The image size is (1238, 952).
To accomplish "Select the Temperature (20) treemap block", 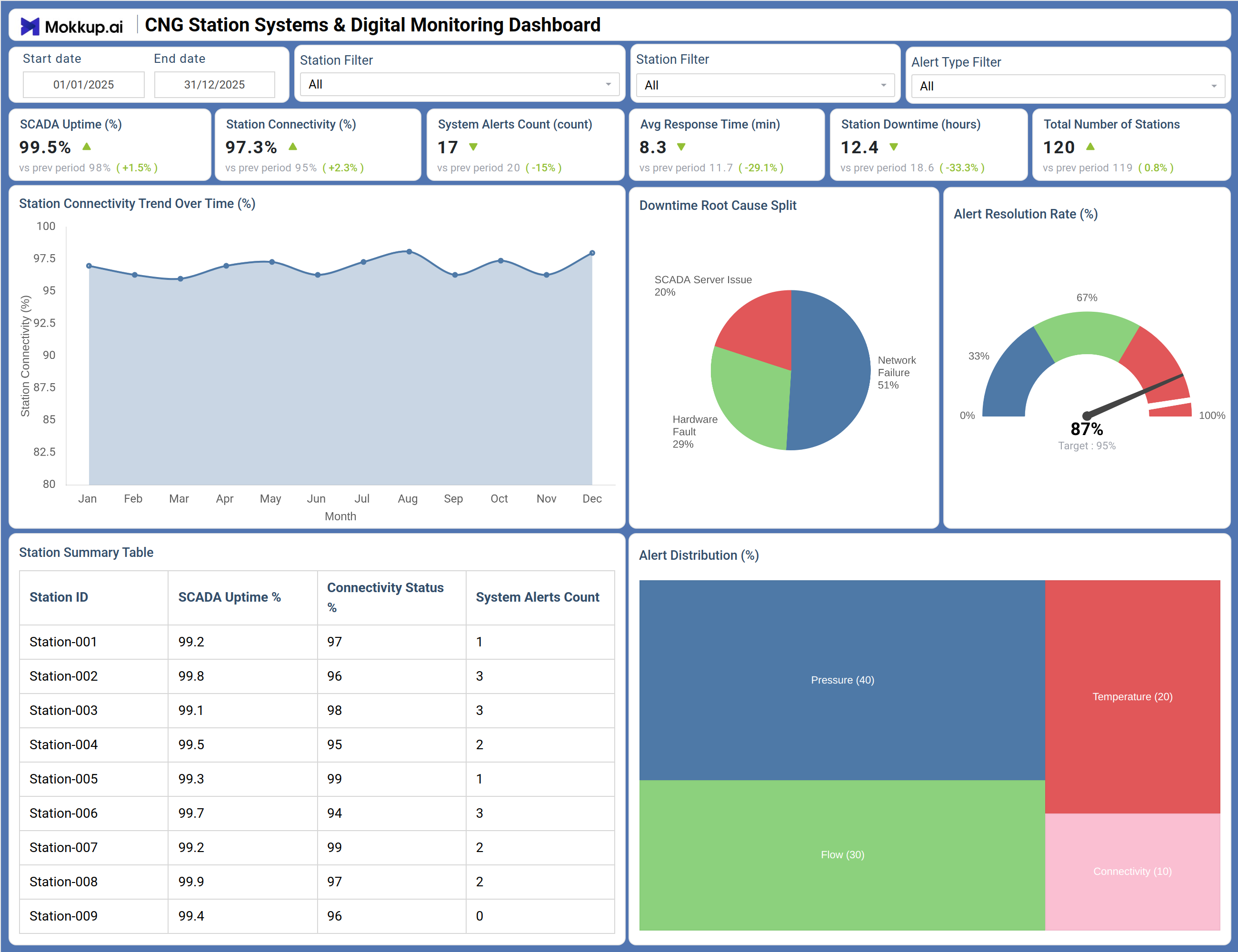I will (x=1133, y=696).
